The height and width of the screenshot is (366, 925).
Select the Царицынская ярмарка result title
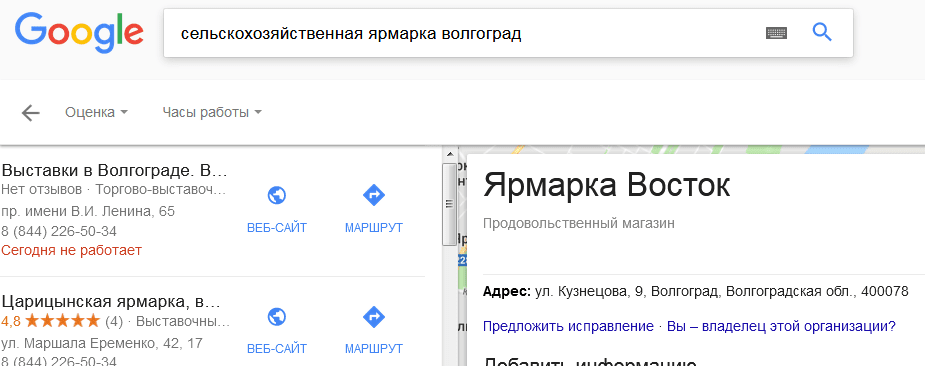point(111,302)
